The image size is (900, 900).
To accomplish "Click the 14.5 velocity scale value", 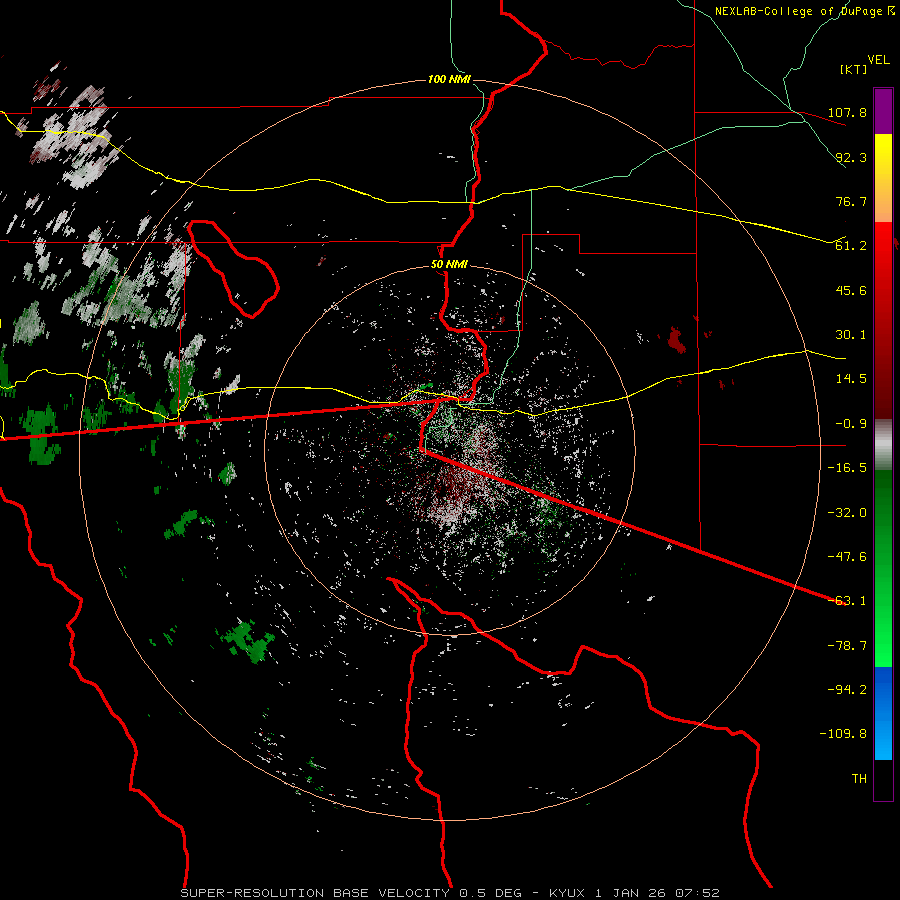I will pos(851,379).
